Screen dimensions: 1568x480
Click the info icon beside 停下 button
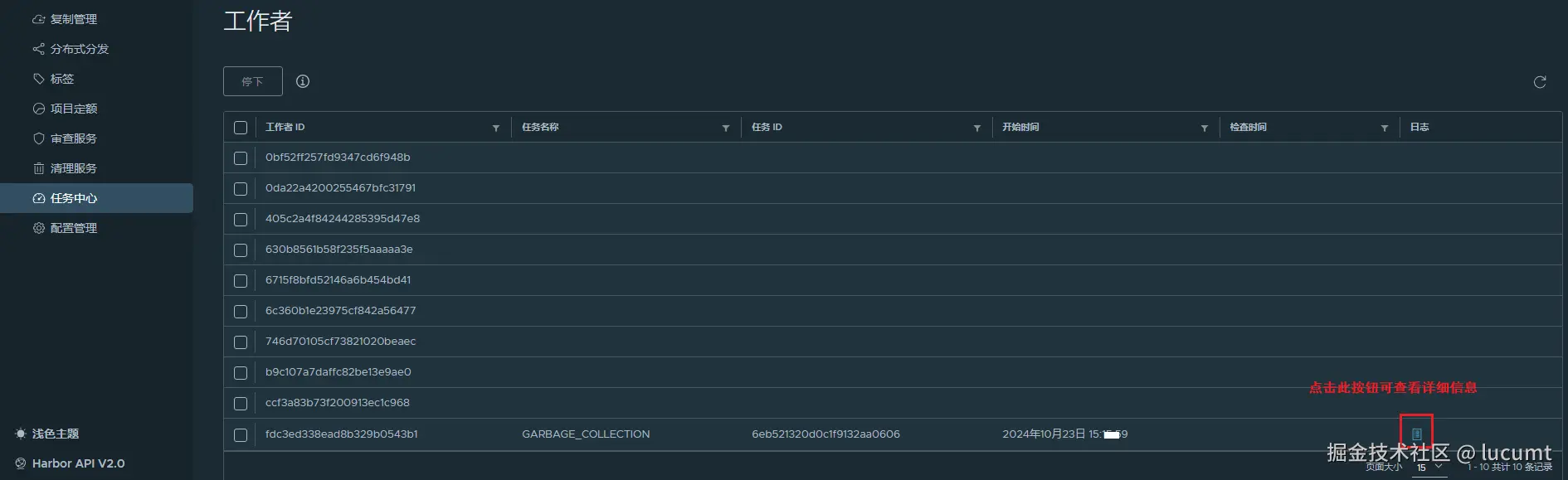coord(303,81)
